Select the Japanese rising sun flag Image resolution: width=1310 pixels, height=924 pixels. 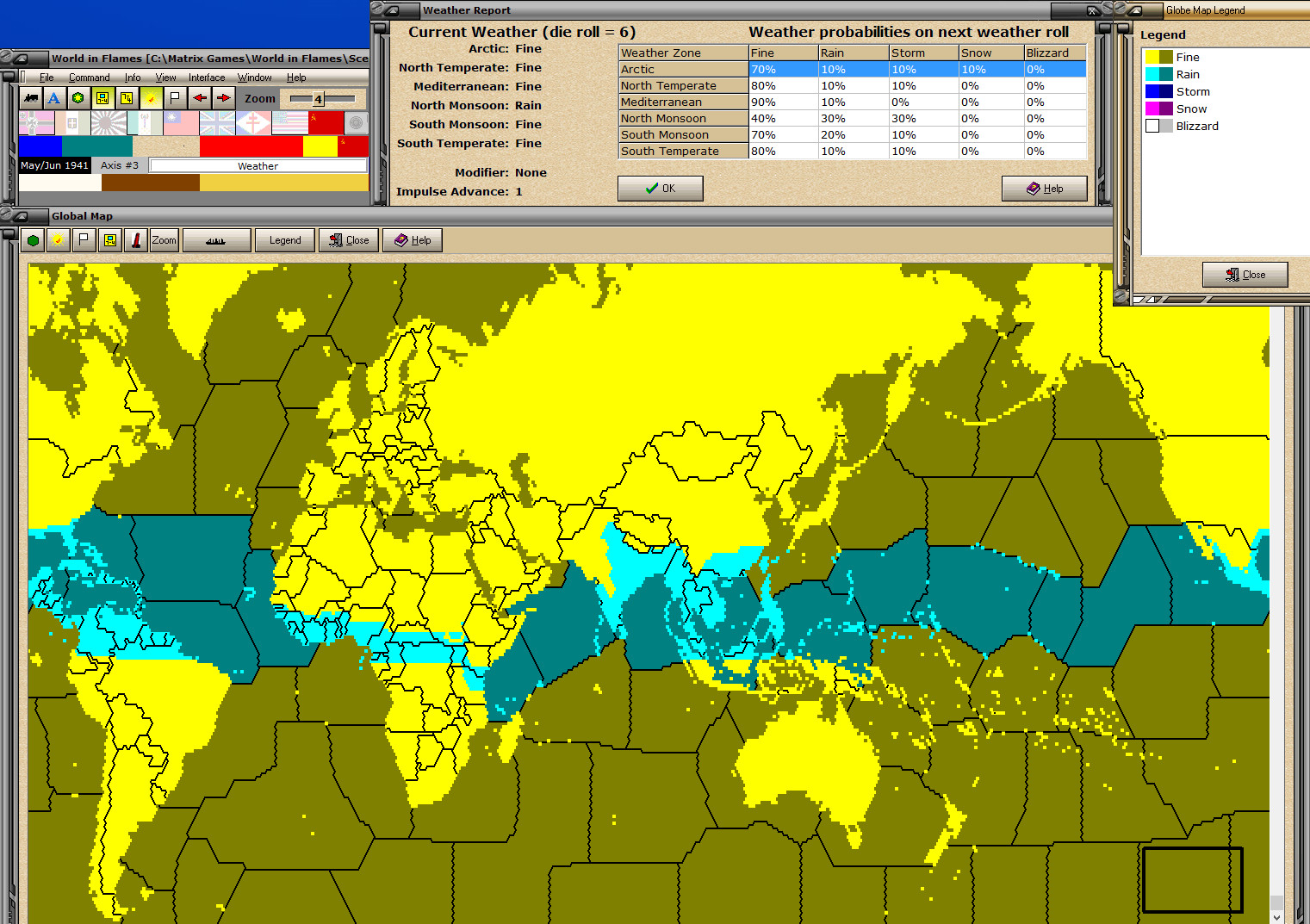coord(109,123)
